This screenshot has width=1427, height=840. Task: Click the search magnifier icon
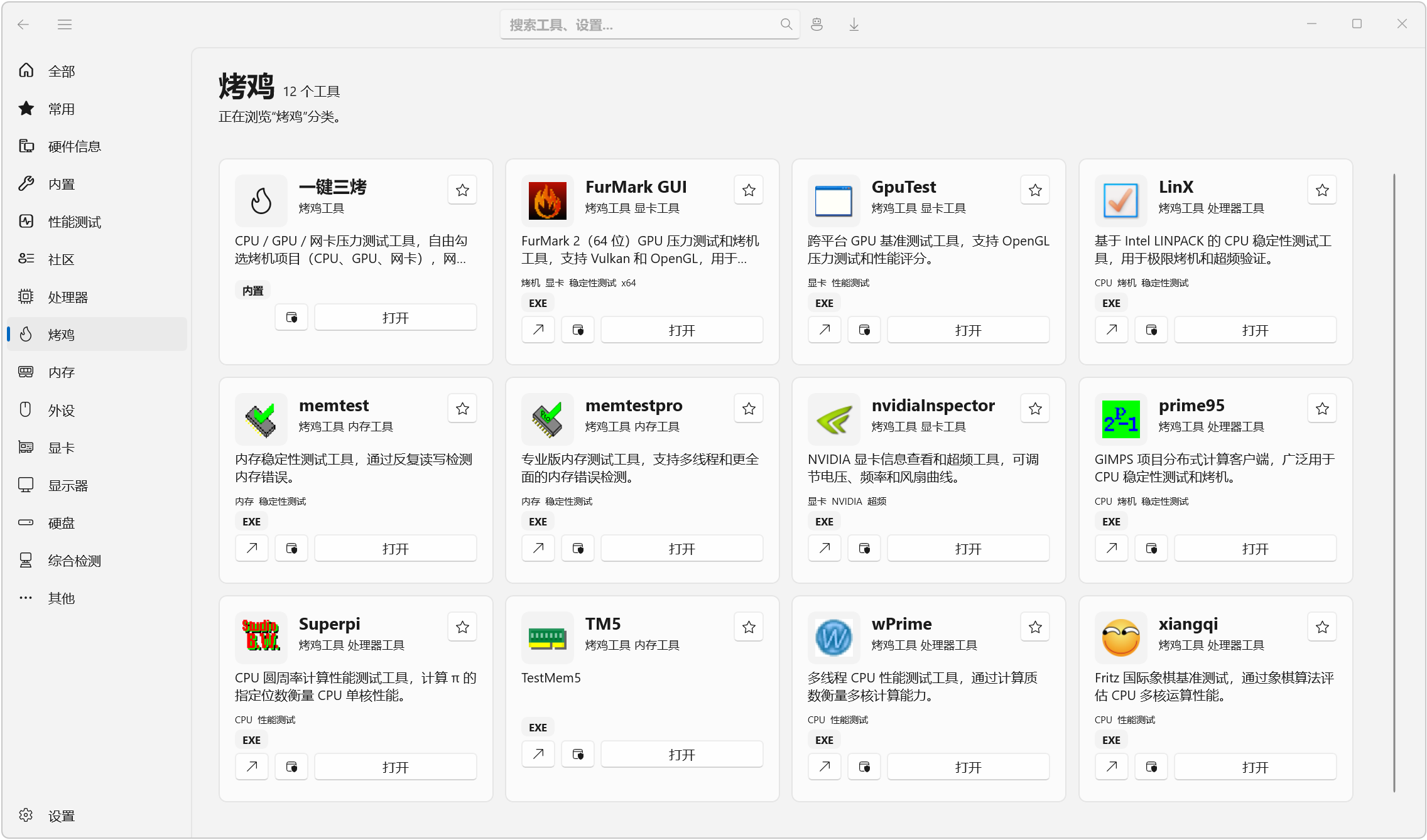[786, 24]
